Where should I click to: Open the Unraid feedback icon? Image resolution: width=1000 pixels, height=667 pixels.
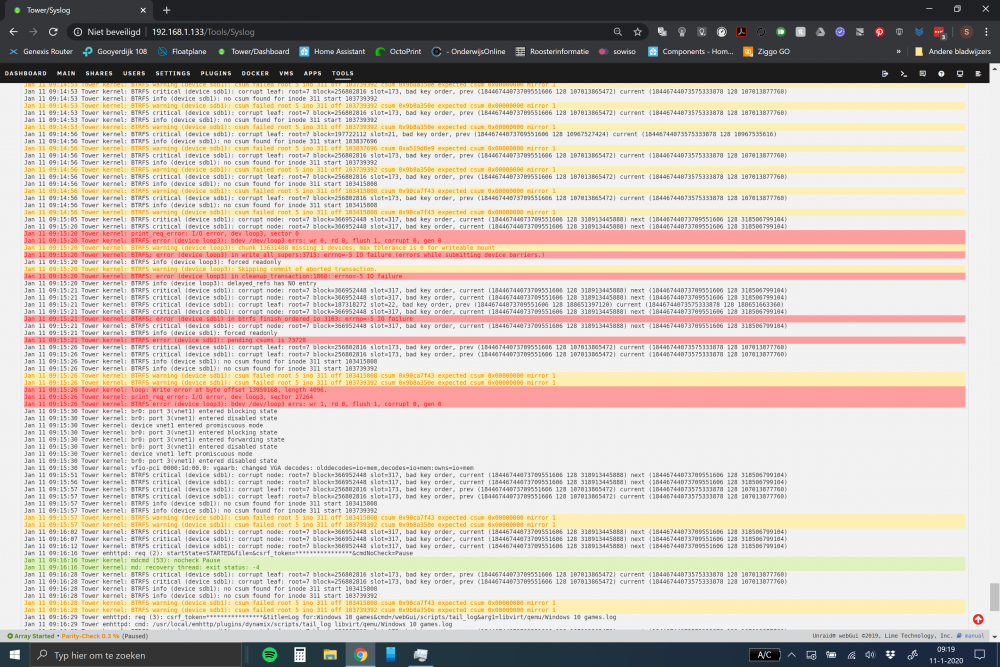(922, 74)
